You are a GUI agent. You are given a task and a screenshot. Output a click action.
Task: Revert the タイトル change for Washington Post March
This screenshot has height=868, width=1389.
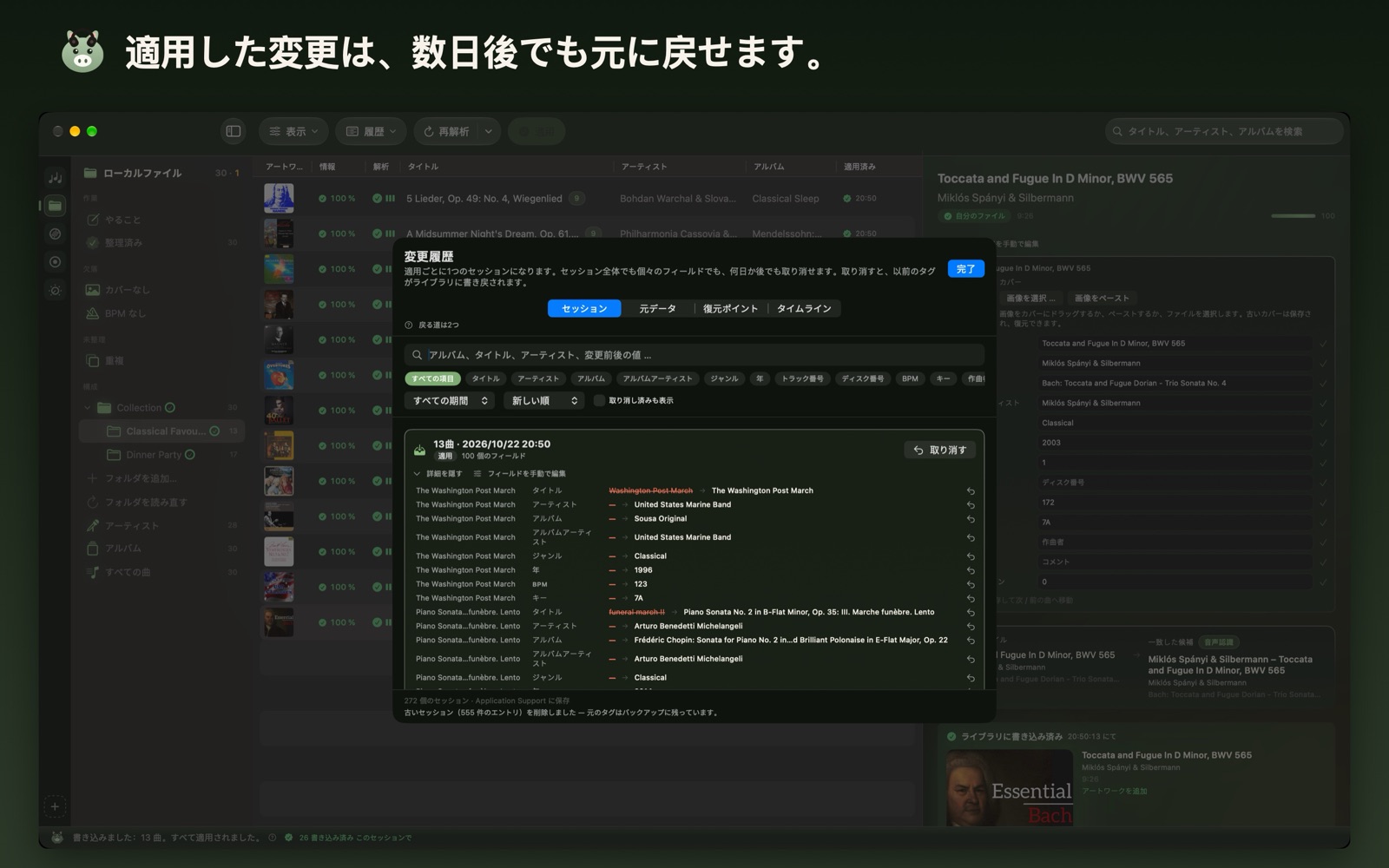tap(971, 491)
